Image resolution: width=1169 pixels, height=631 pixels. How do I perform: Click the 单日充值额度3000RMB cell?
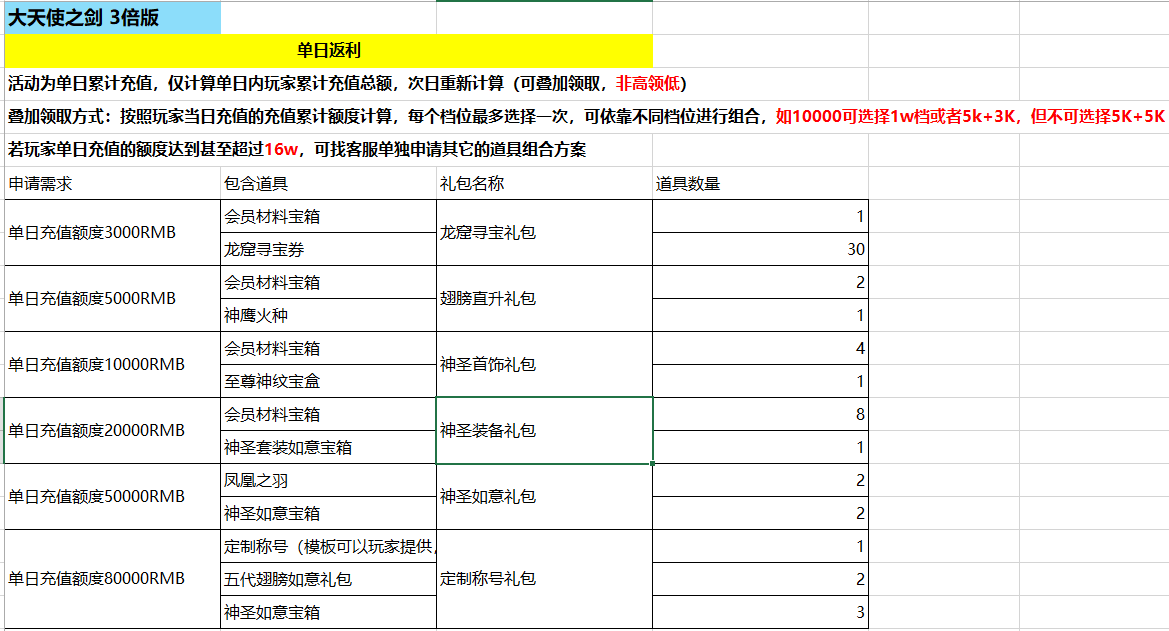113,233
